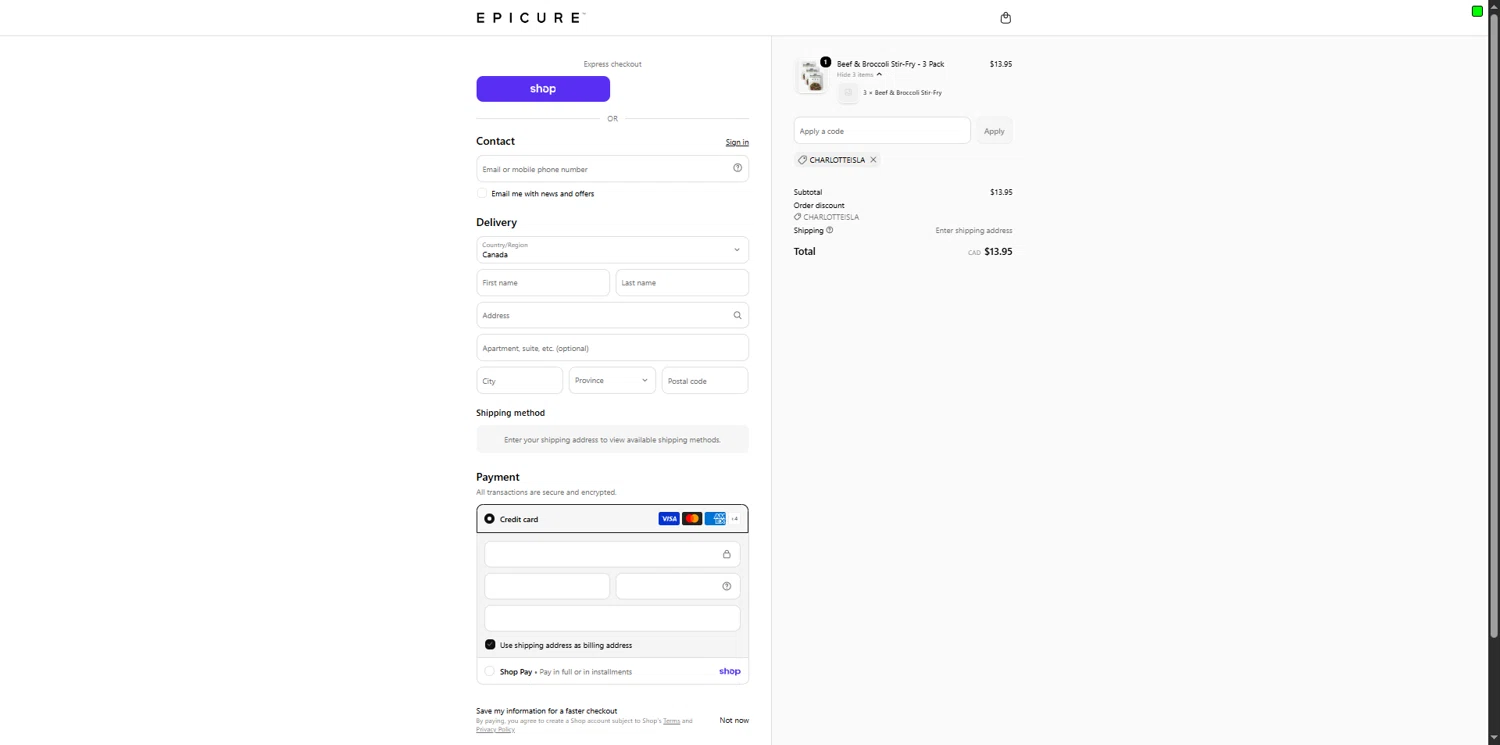This screenshot has width=1500, height=745.
Task: Click the help icon in the email field
Action: 738,168
